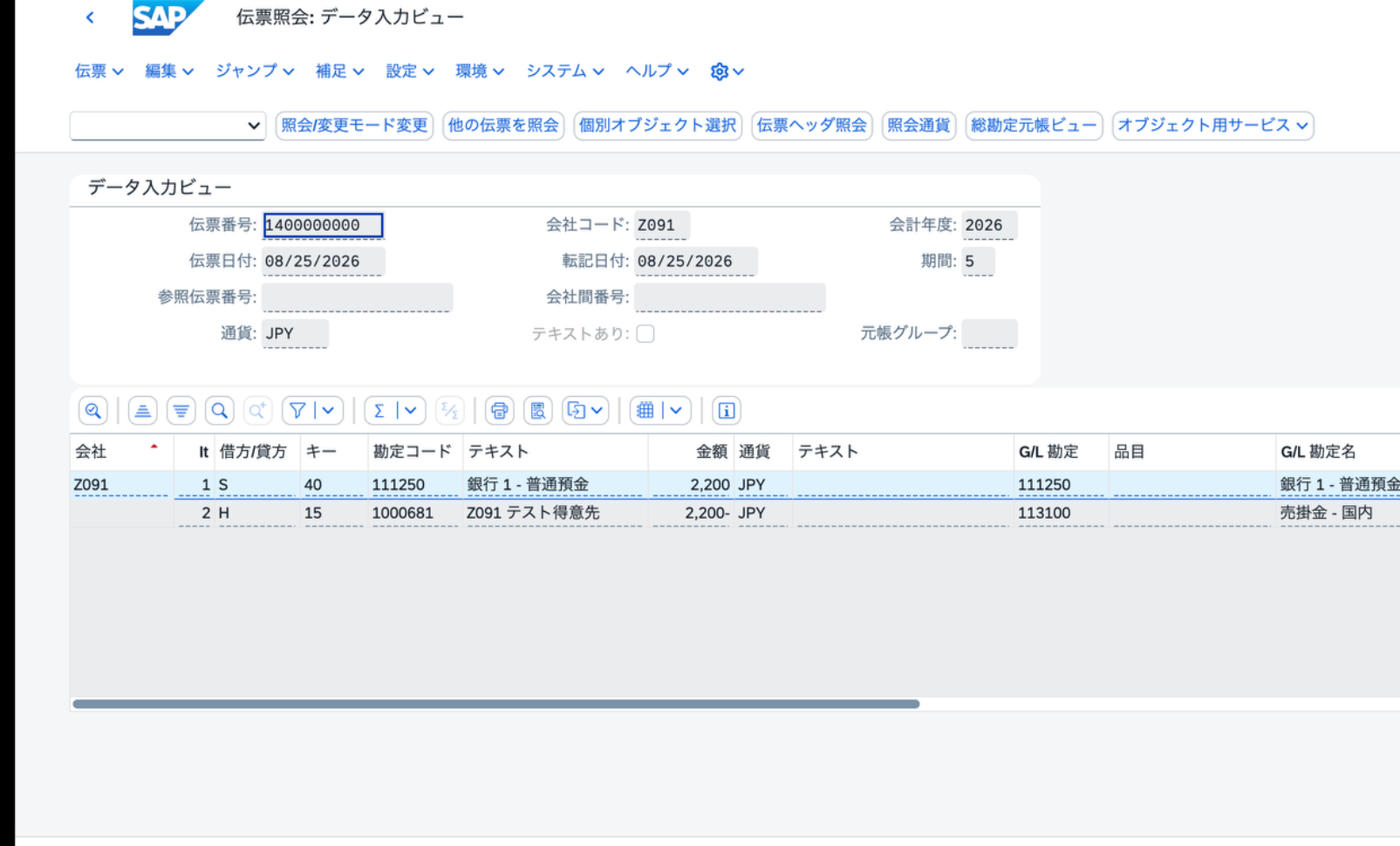Click the 個別オブジェクト選択 button
Screen dimensions: 1400x846
[x=658, y=126]
